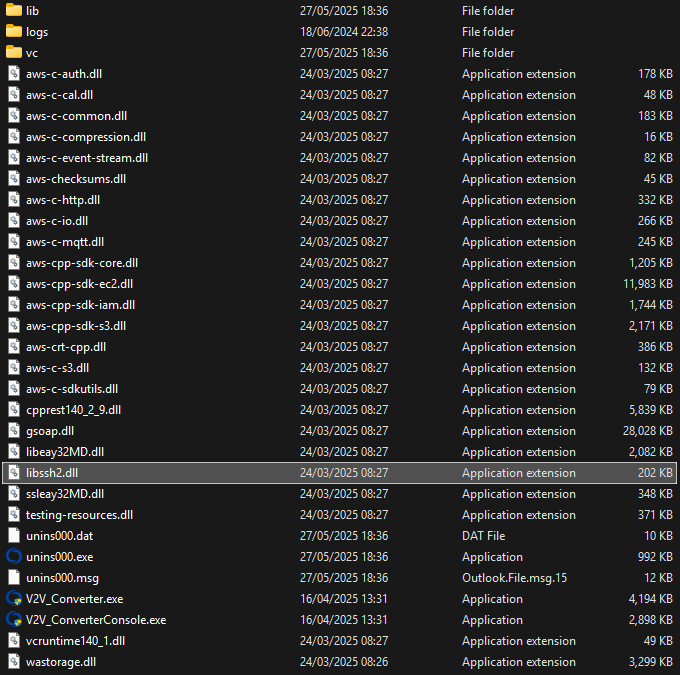
Task: Click the aws-c-io.dll file icon
Action: [x=14, y=220]
